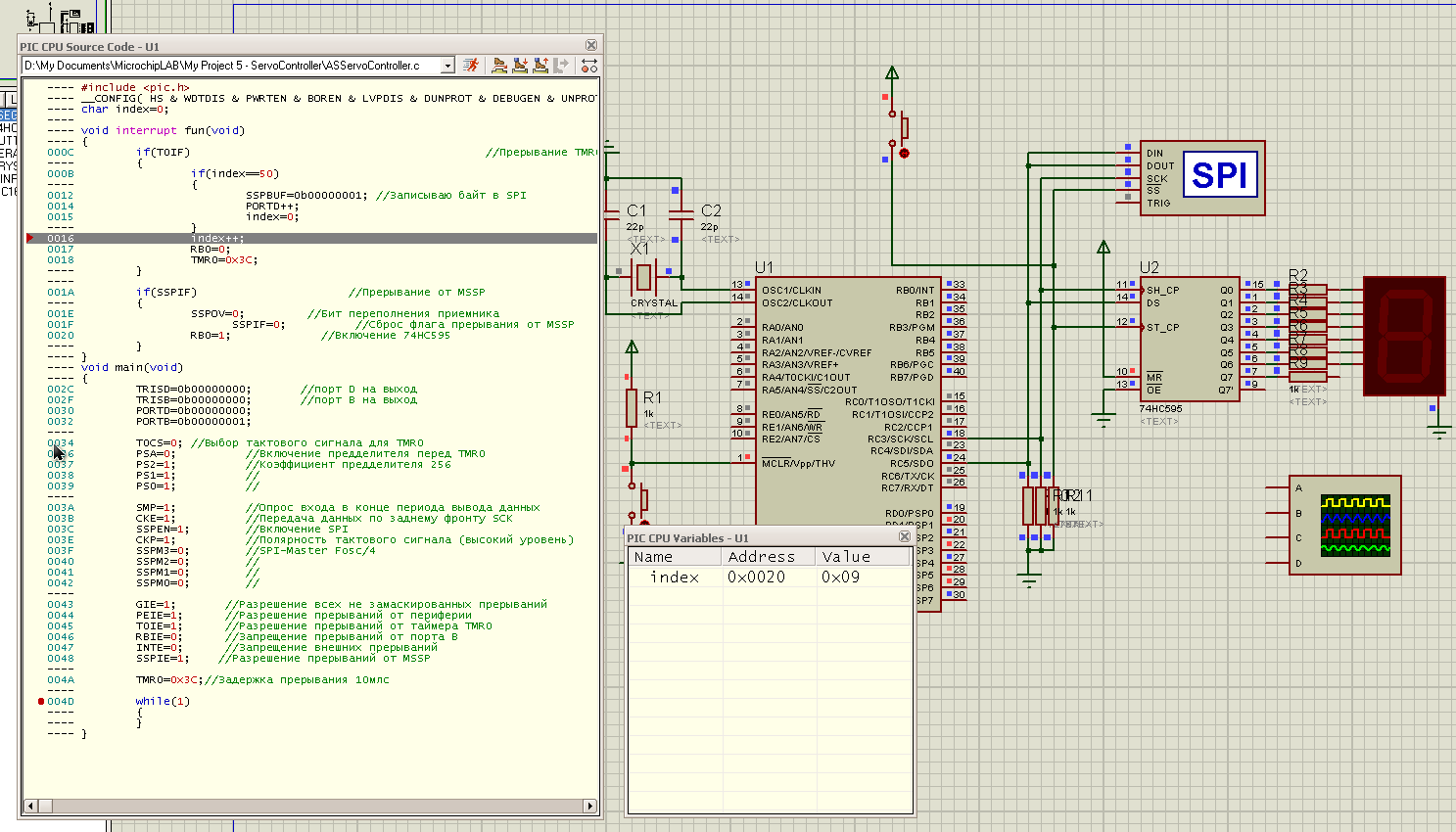Viewport: 1456px width, 832px height.
Task: Select the 74HC595 shift register chip U2
Action: [1189, 338]
